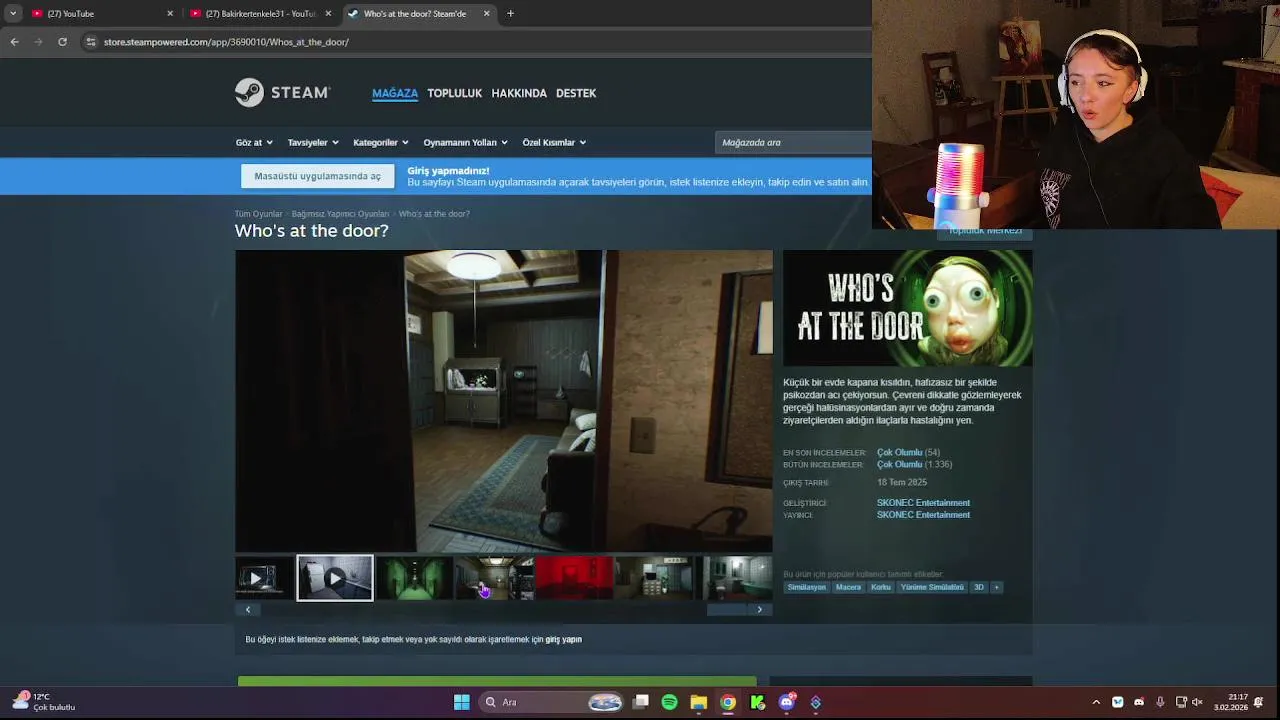Click the Who's at the Door capsule image
This screenshot has height=720, width=1280.
tap(907, 308)
